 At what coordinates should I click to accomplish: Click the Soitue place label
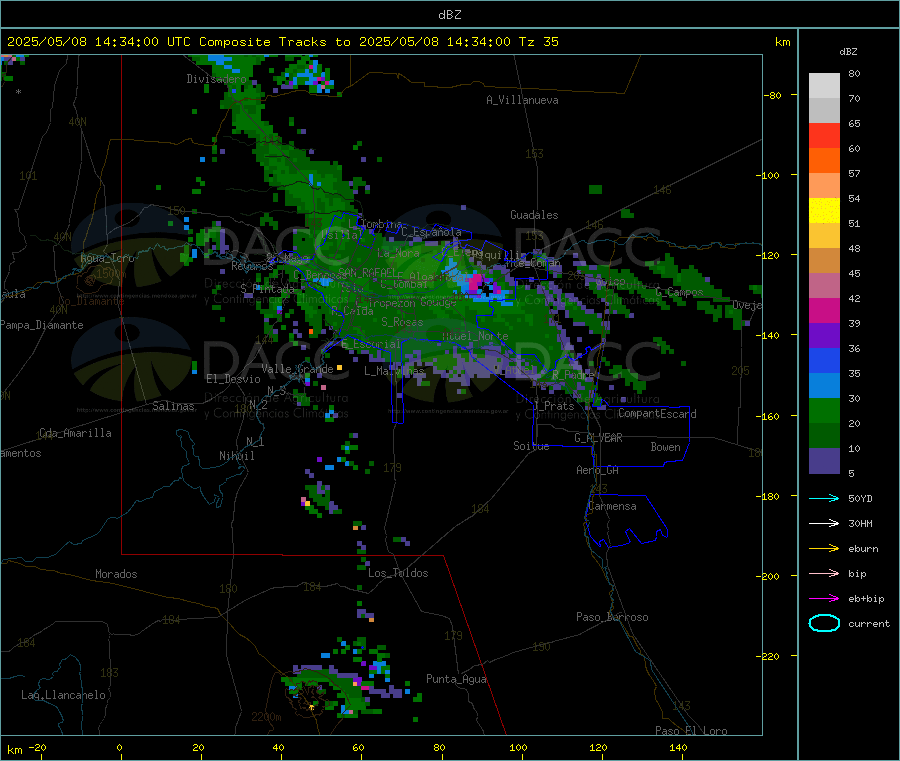click(x=531, y=446)
